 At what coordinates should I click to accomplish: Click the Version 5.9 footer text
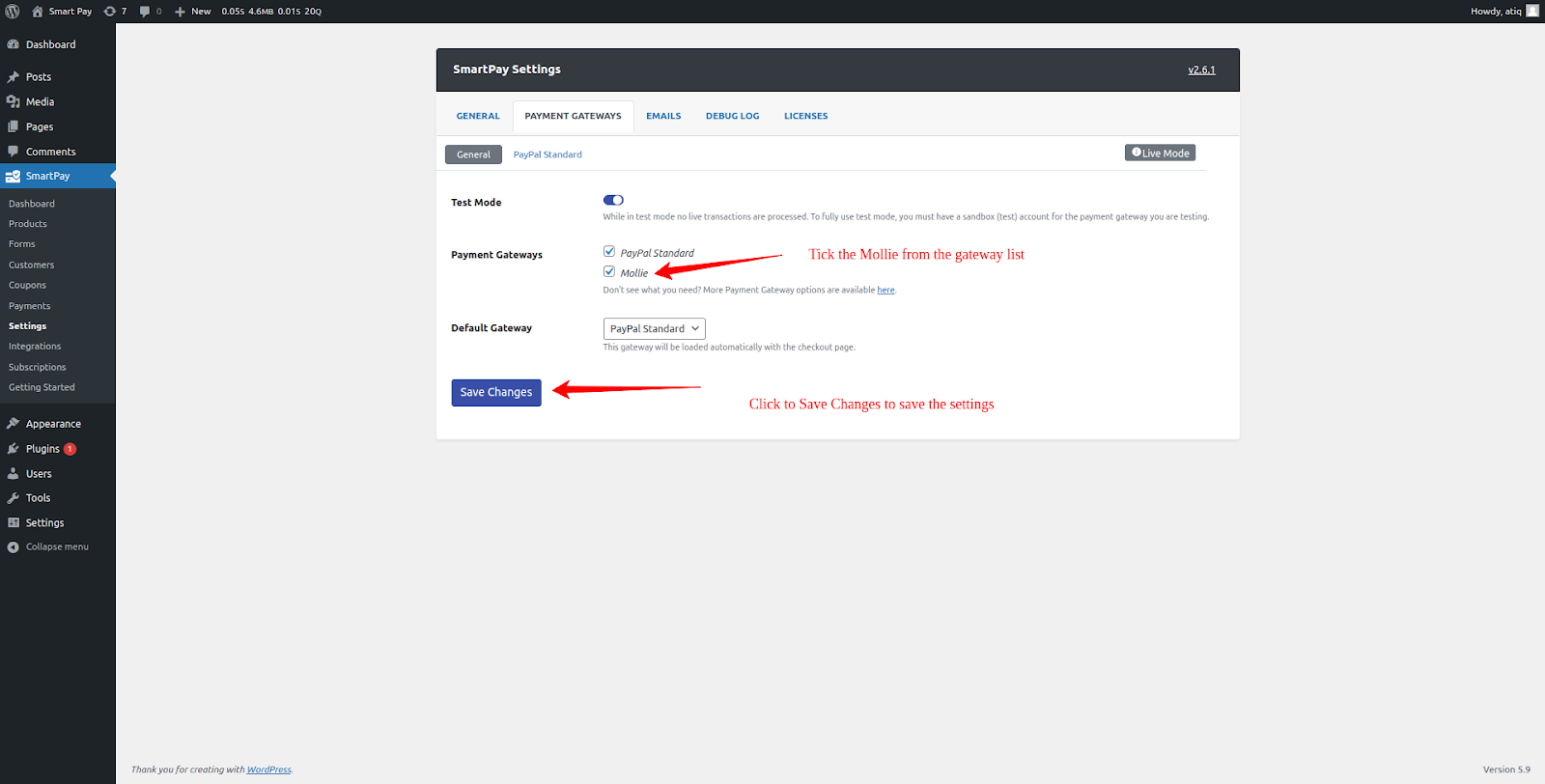(x=1506, y=770)
